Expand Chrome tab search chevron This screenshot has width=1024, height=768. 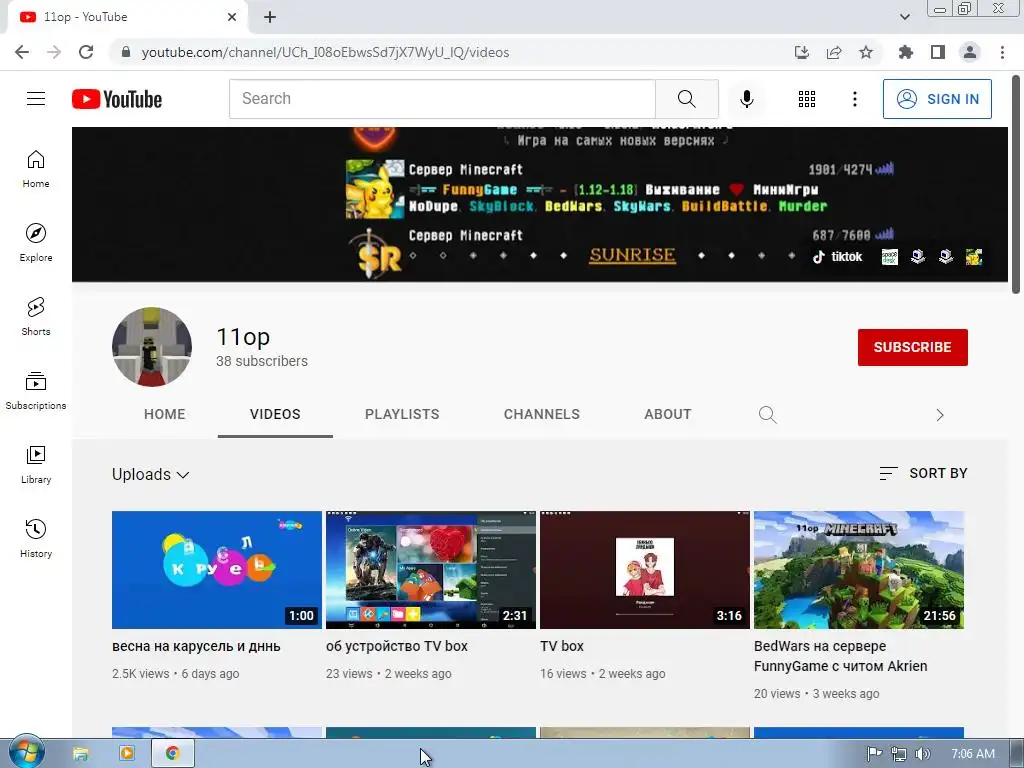tap(904, 17)
